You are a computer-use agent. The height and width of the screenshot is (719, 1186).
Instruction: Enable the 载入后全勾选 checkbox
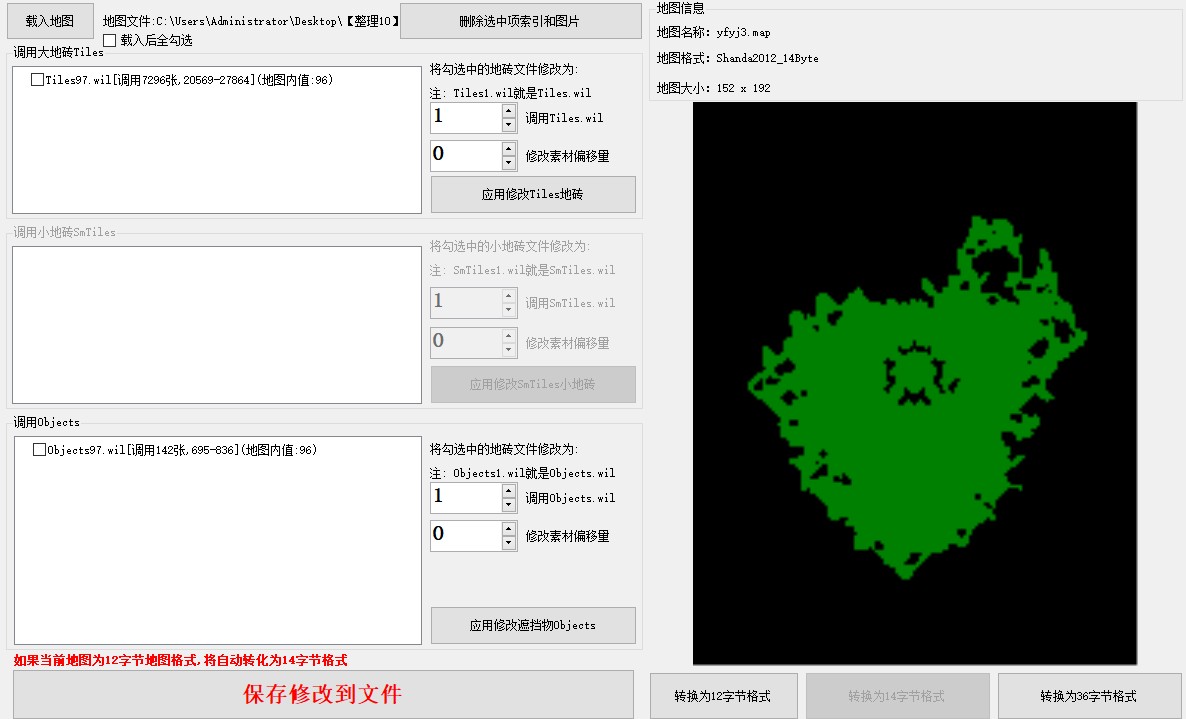point(110,40)
